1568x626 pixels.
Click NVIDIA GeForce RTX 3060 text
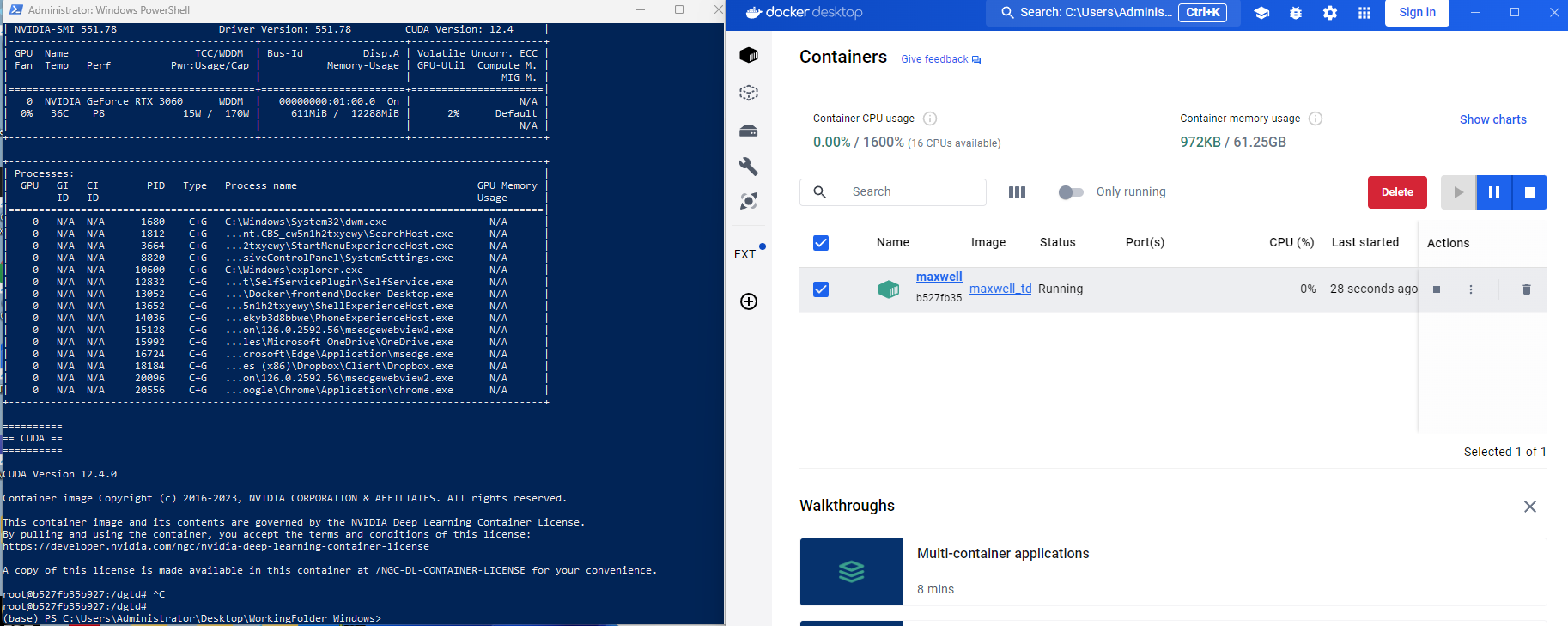point(113,101)
